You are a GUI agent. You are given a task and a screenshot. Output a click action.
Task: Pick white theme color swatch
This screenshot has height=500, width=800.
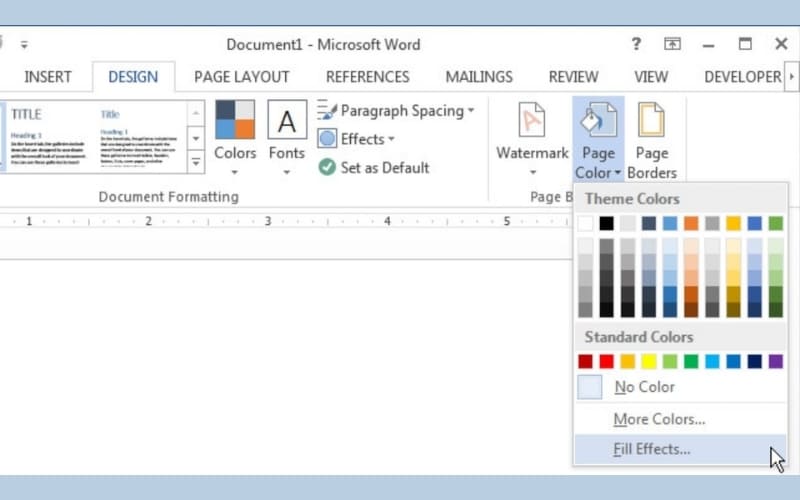585,223
